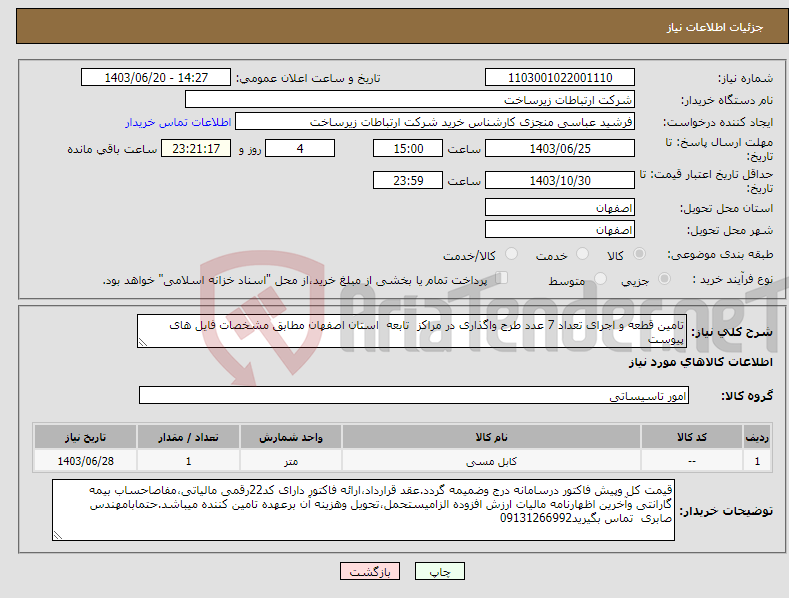The image size is (789, 598).
Task: Click the delivery city field اصفهان
Action: click(x=560, y=230)
